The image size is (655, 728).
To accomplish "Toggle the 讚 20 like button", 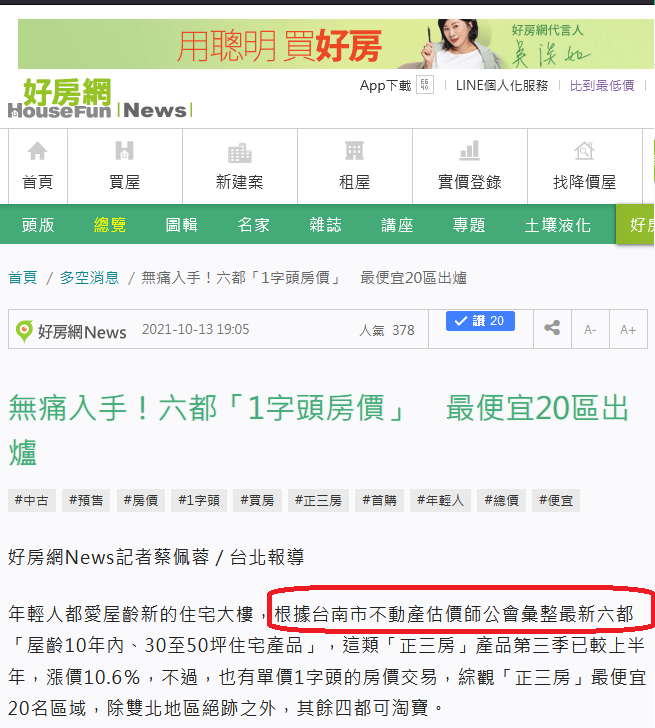I will [x=480, y=321].
